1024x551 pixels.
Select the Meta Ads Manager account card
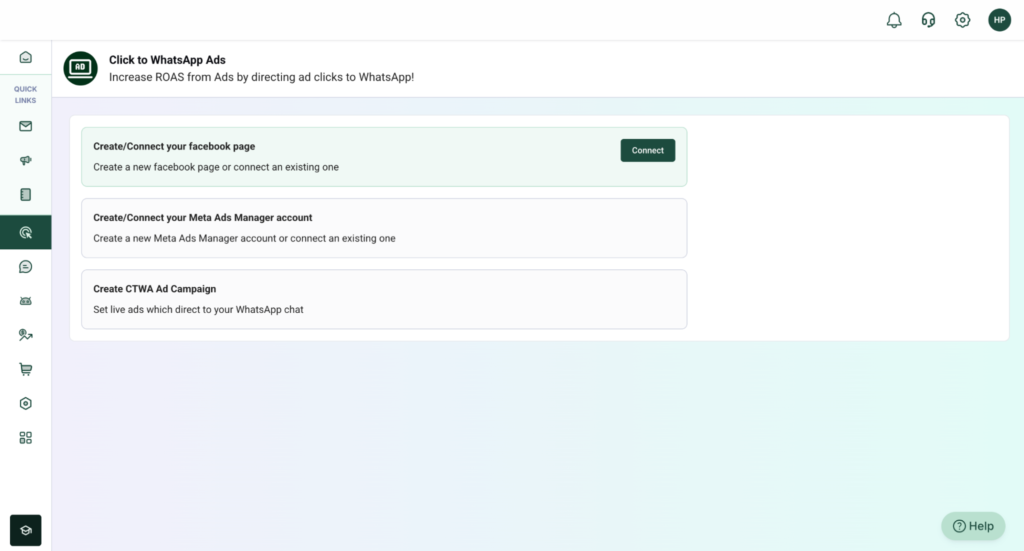pyautogui.click(x=384, y=228)
